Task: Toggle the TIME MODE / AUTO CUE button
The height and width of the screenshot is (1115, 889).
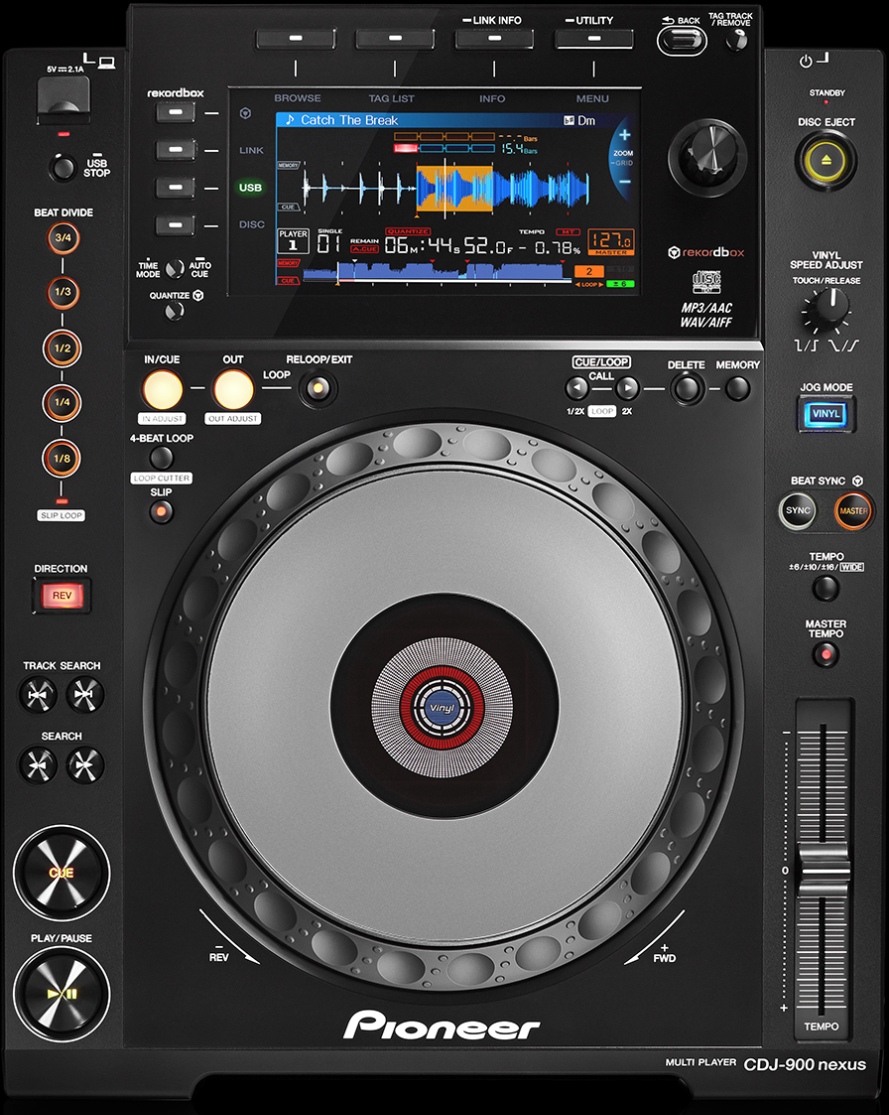Action: coord(174,270)
